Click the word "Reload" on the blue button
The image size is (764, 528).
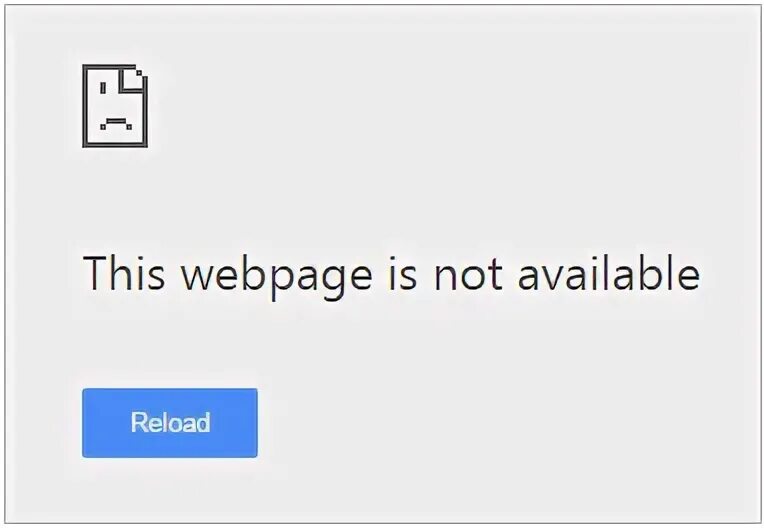tap(171, 422)
